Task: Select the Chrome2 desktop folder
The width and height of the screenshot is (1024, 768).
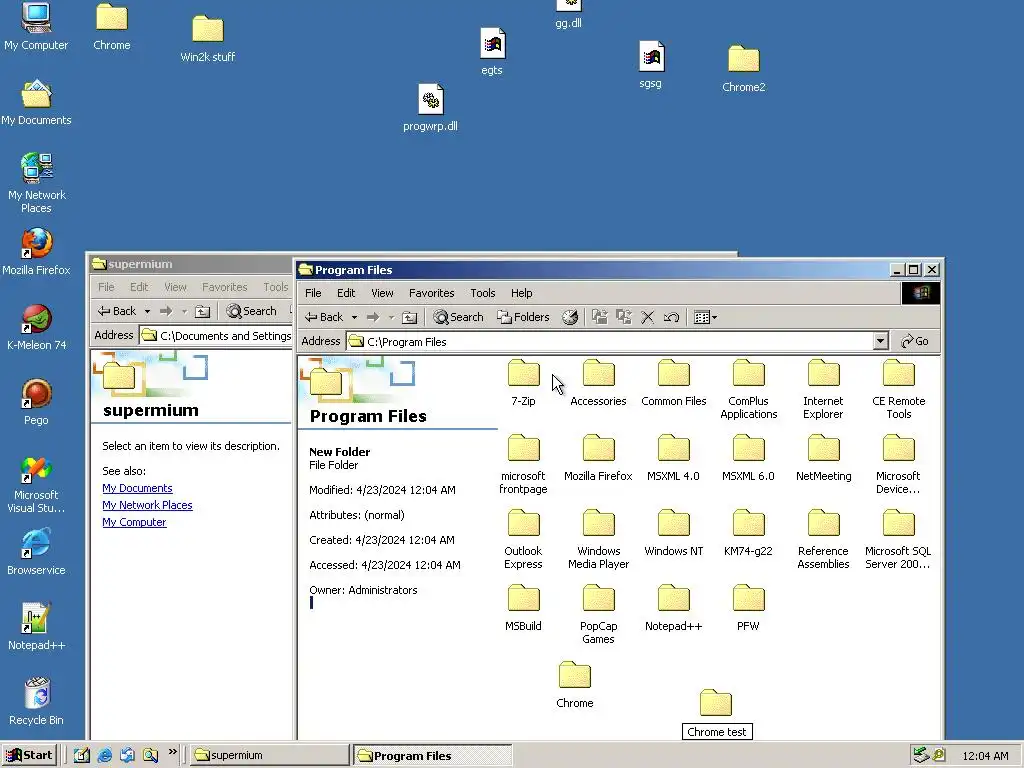Action: pos(744,69)
